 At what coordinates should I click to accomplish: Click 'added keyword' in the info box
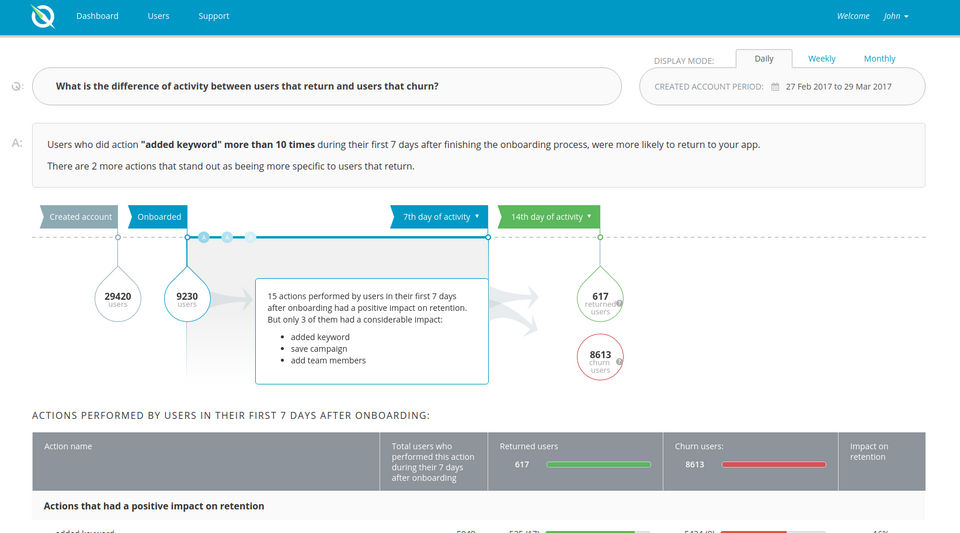pyautogui.click(x=320, y=337)
